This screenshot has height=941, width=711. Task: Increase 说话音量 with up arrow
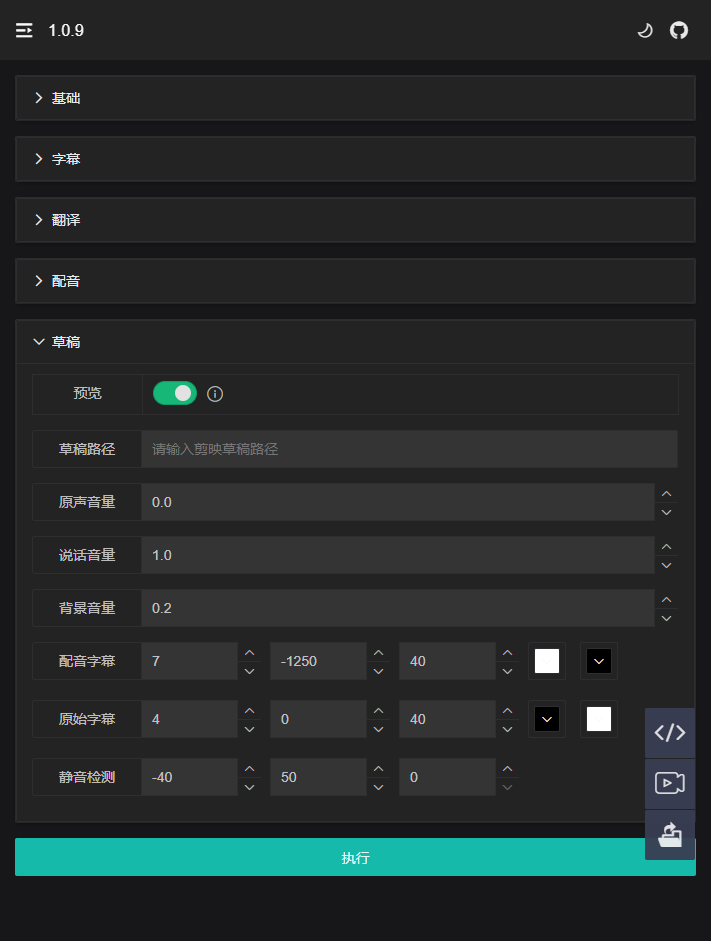[666, 546]
